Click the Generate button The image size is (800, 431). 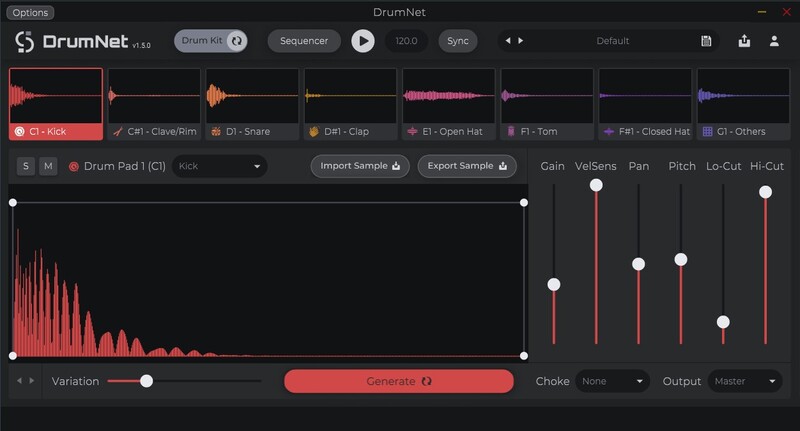(x=398, y=381)
